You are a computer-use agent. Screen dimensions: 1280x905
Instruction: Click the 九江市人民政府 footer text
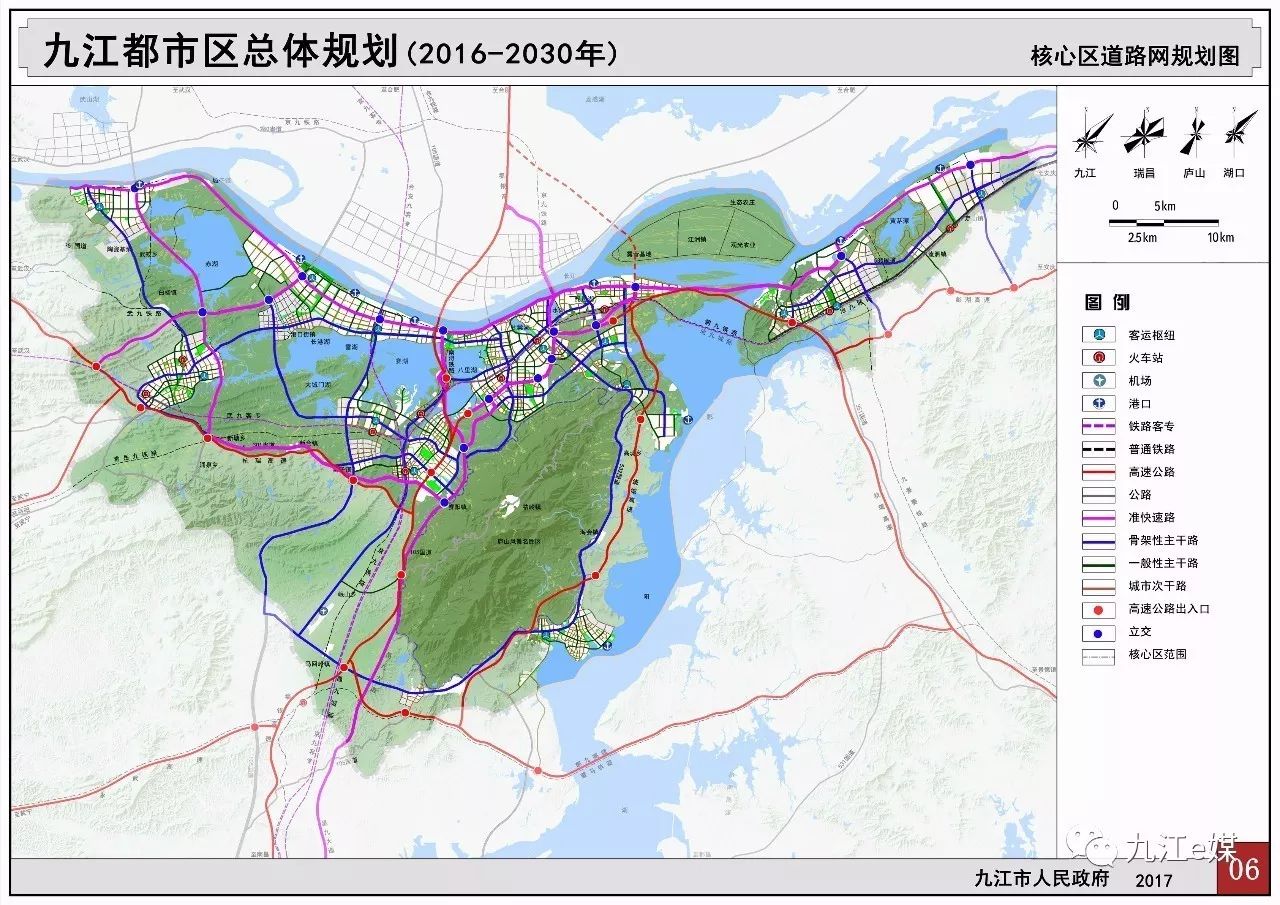click(x=1042, y=879)
